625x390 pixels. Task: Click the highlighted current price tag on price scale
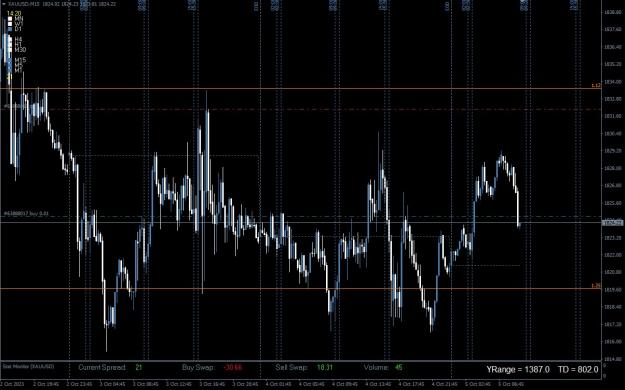613,223
